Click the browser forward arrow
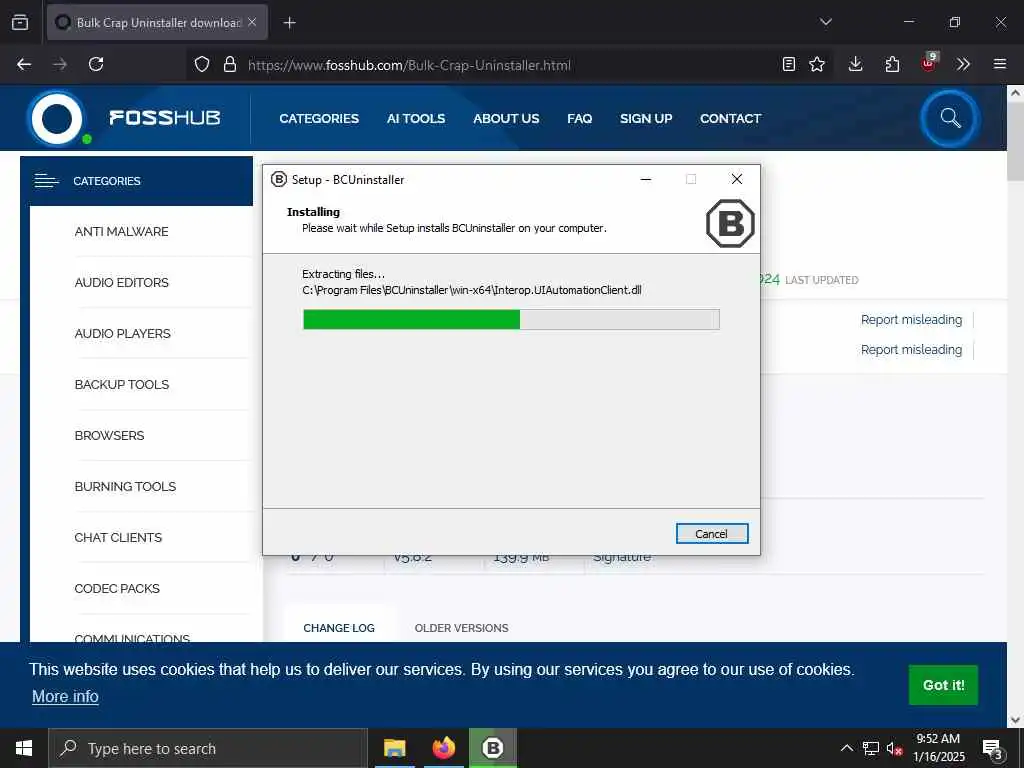The width and height of the screenshot is (1024, 768). pyautogui.click(x=60, y=64)
